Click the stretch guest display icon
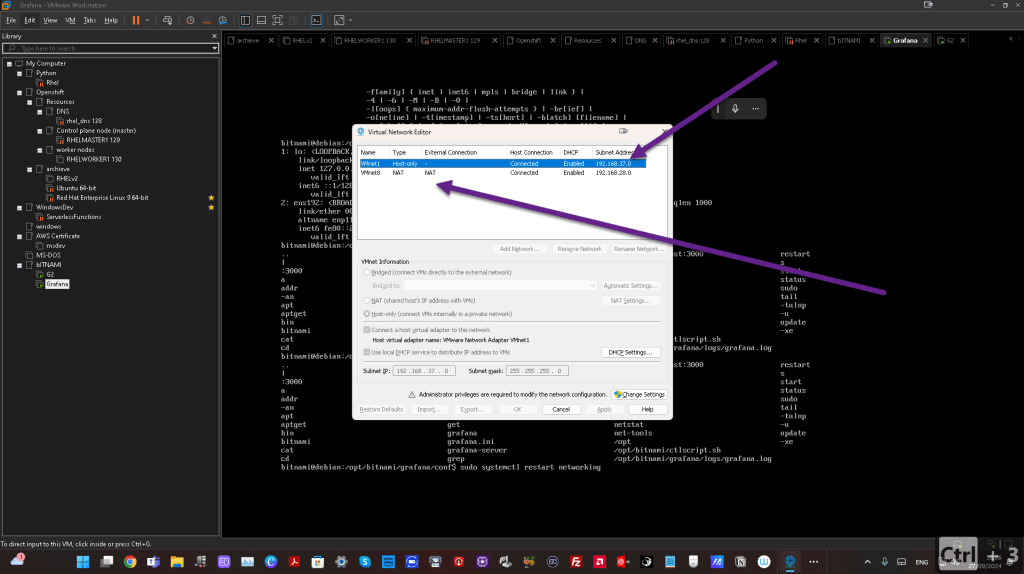This screenshot has height=574, width=1024. [x=339, y=20]
